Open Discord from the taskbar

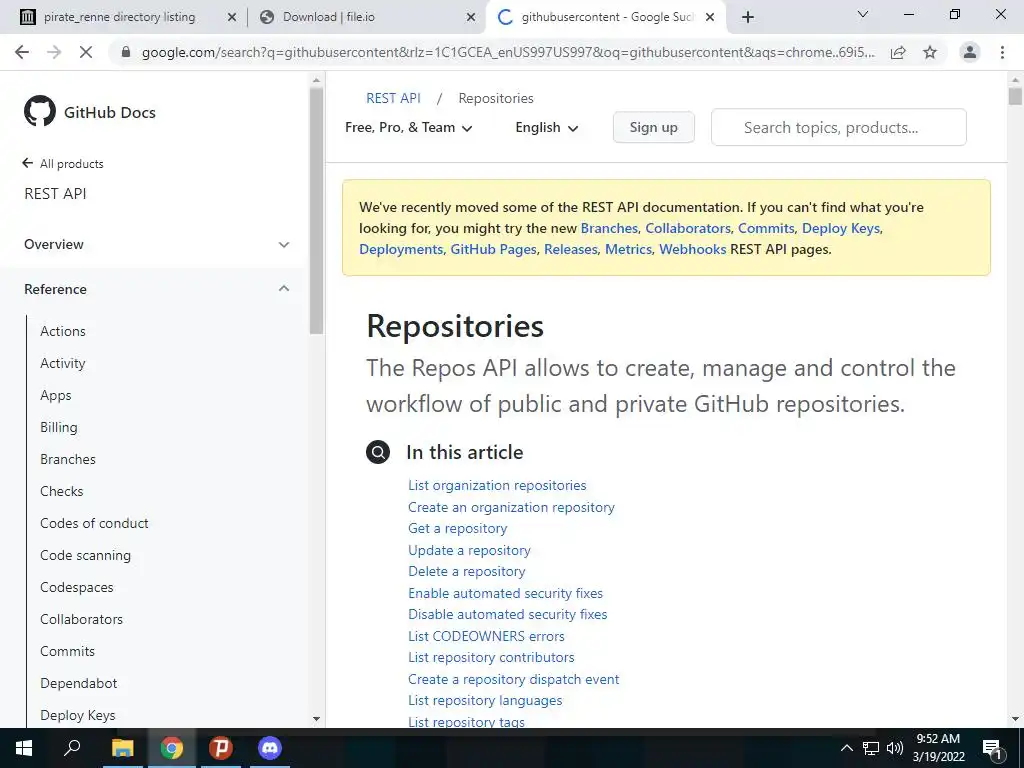(x=269, y=748)
